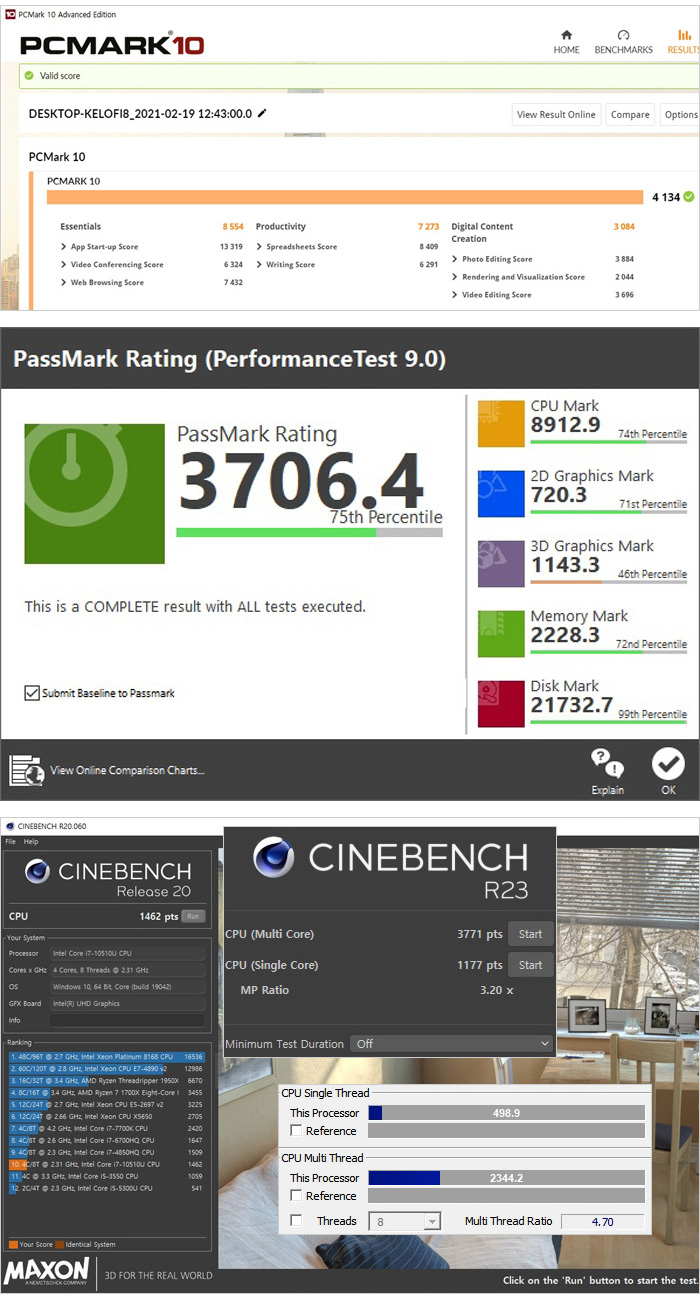This screenshot has width=700, height=1298.
Task: Click the OK checkmark icon
Action: (667, 764)
